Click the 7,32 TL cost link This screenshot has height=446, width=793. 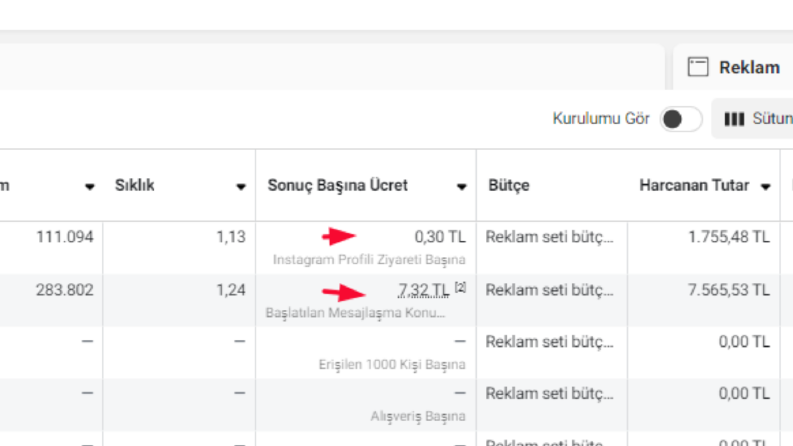point(424,290)
